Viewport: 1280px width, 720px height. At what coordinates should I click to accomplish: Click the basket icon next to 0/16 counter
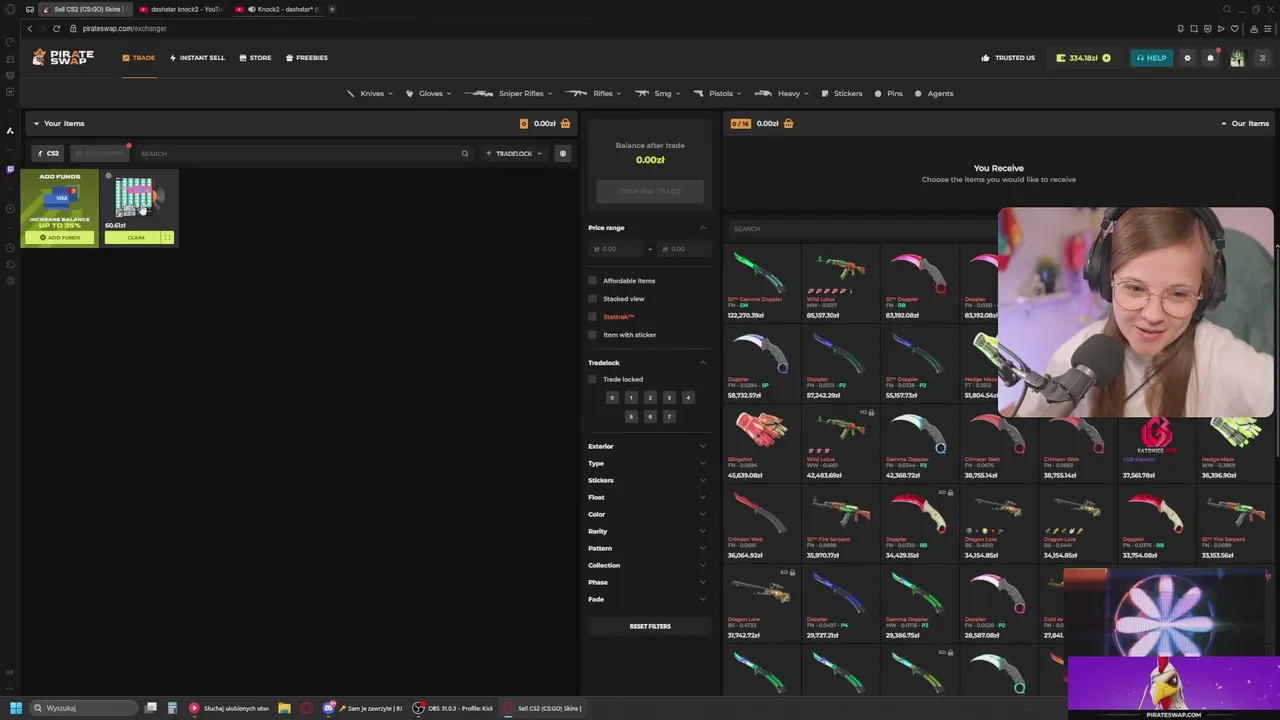[789, 123]
